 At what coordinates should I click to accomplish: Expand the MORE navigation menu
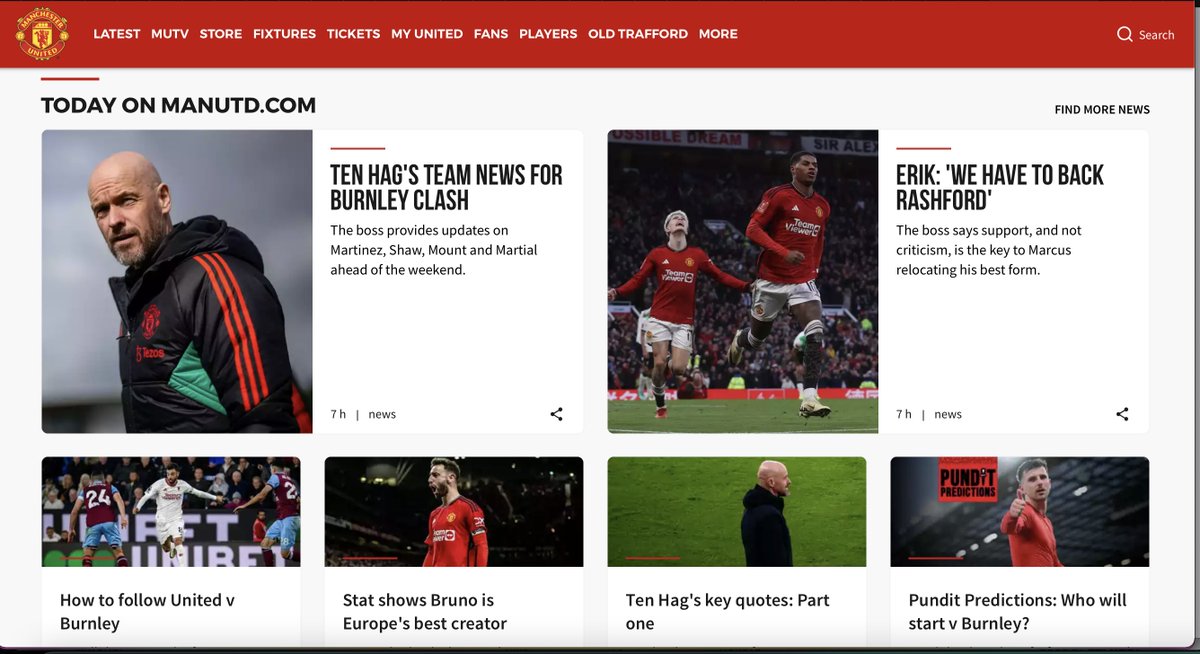(x=718, y=34)
